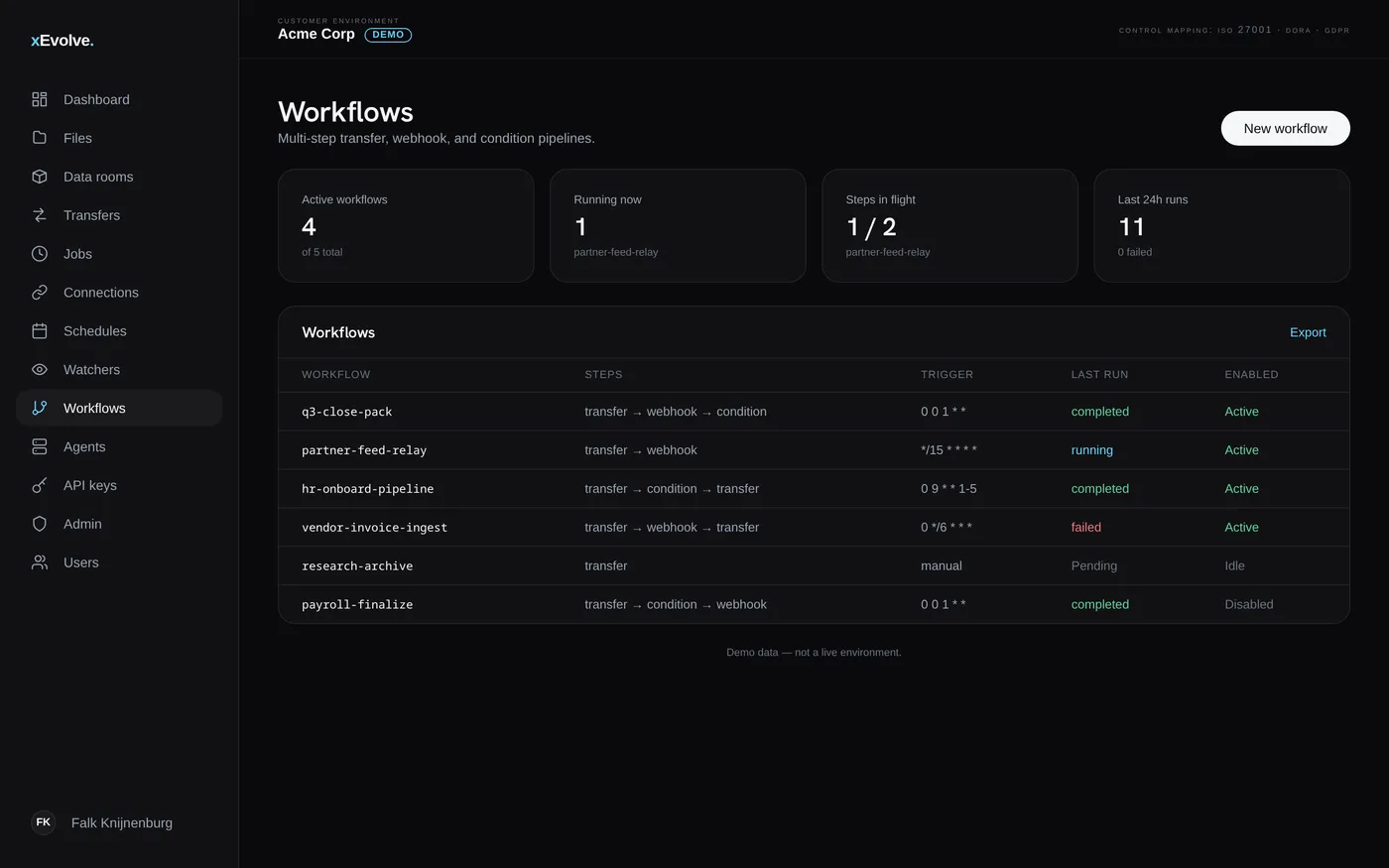The image size is (1389, 868).
Task: Click the Running now card
Action: click(x=678, y=225)
